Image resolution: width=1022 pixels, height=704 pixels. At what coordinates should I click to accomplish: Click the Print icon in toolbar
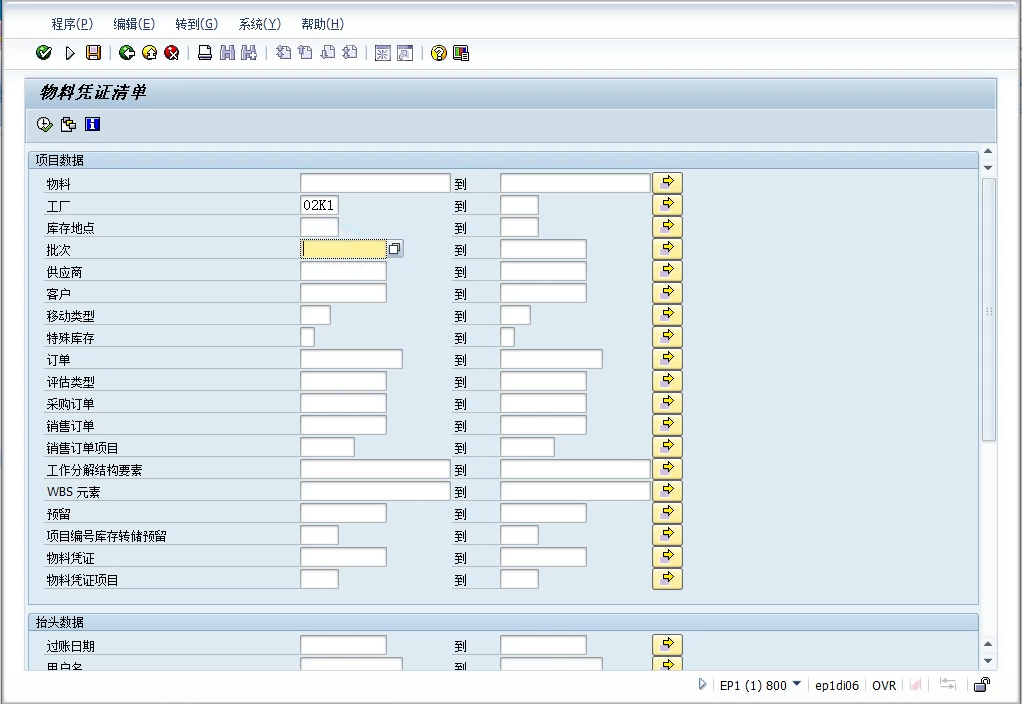point(205,53)
